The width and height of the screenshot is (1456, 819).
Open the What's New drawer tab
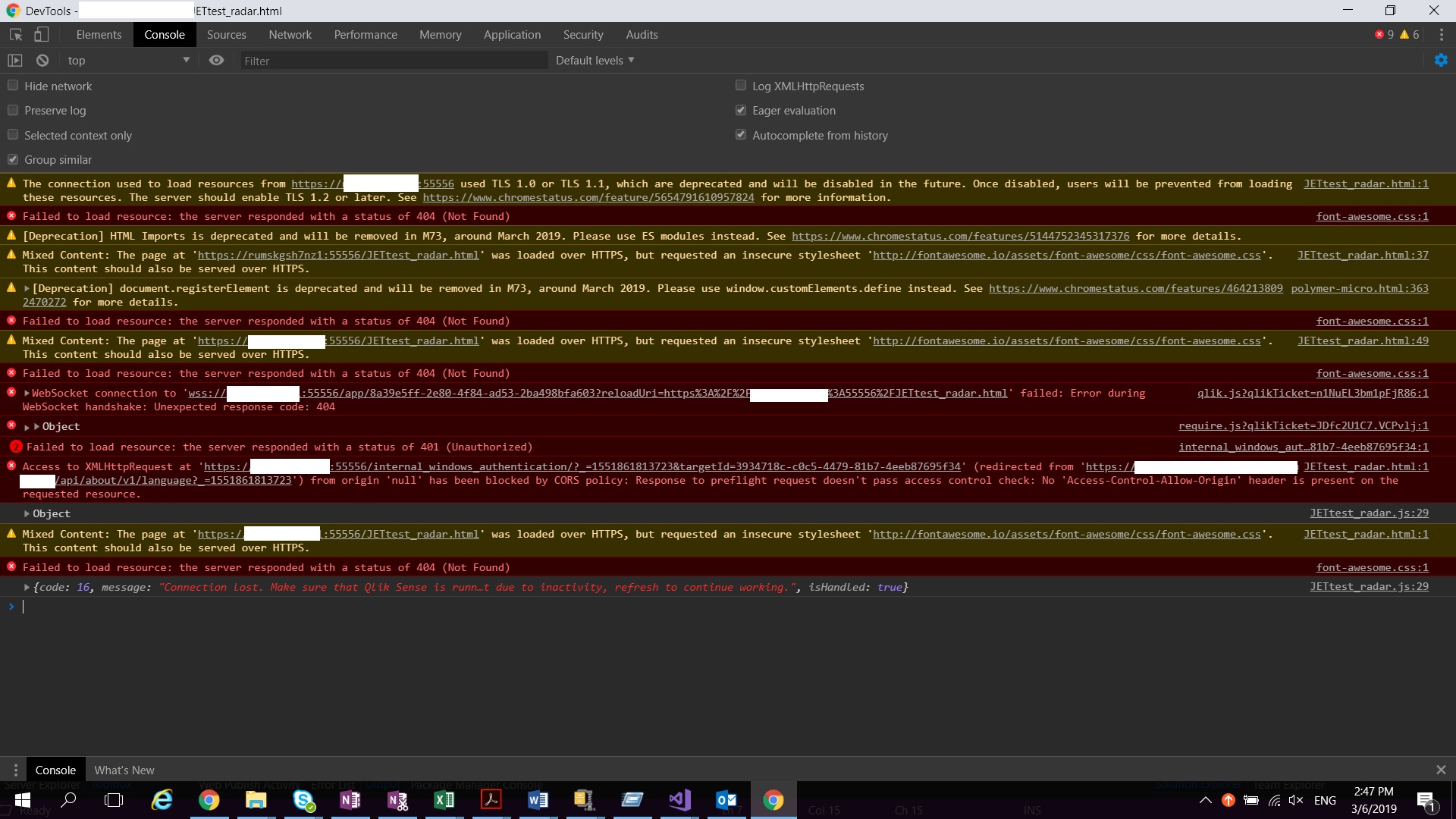tap(124, 770)
